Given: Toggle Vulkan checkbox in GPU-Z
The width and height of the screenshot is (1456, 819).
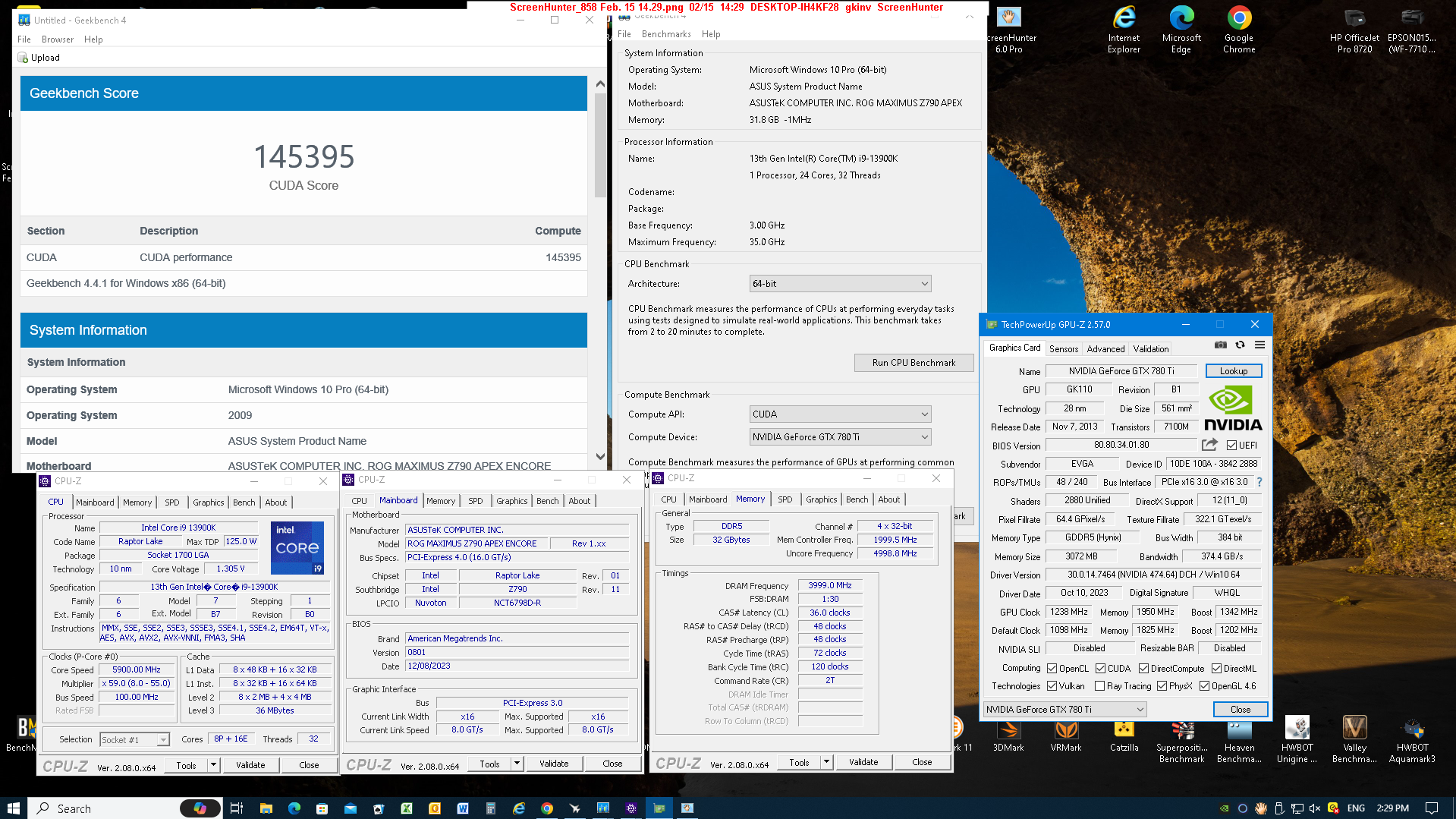Looking at the screenshot, I should pyautogui.click(x=1052, y=686).
